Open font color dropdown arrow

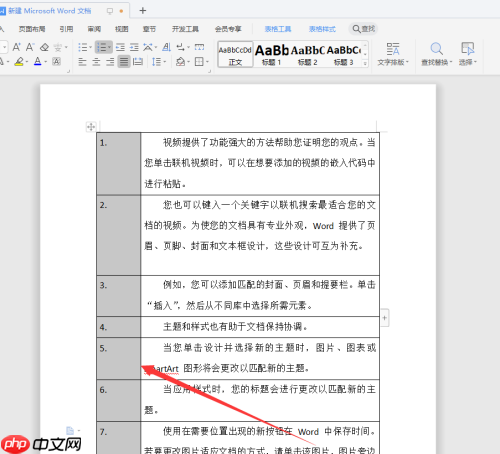pyautogui.click(x=45, y=62)
